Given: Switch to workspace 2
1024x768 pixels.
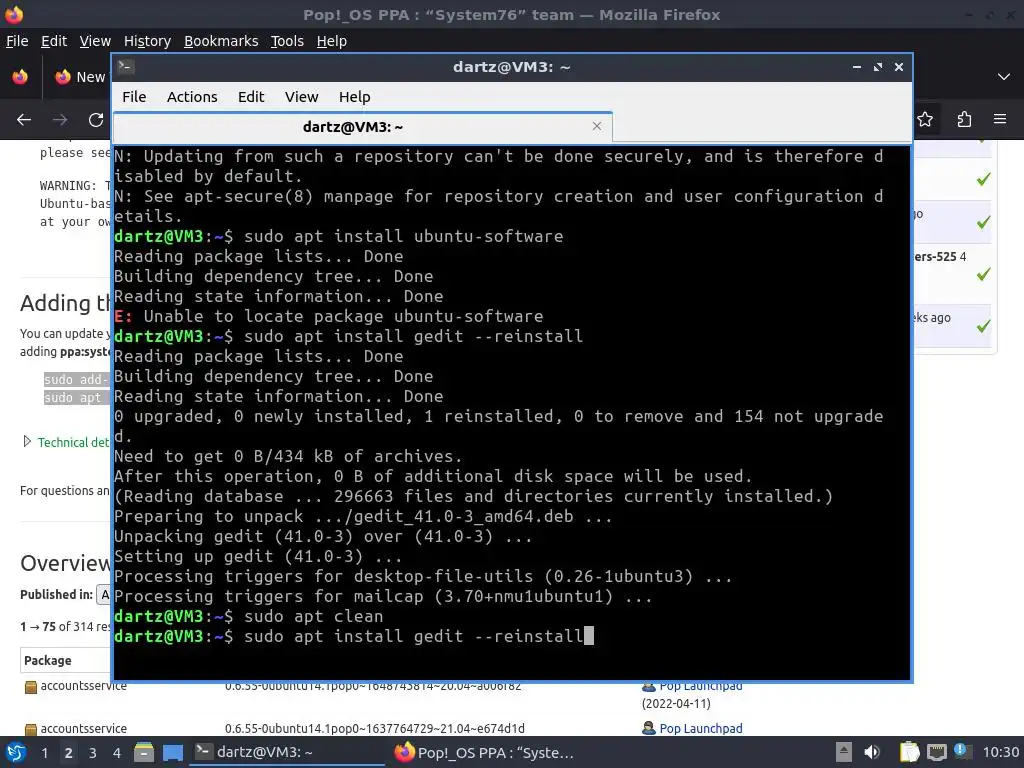Looking at the screenshot, I should pyautogui.click(x=69, y=752).
